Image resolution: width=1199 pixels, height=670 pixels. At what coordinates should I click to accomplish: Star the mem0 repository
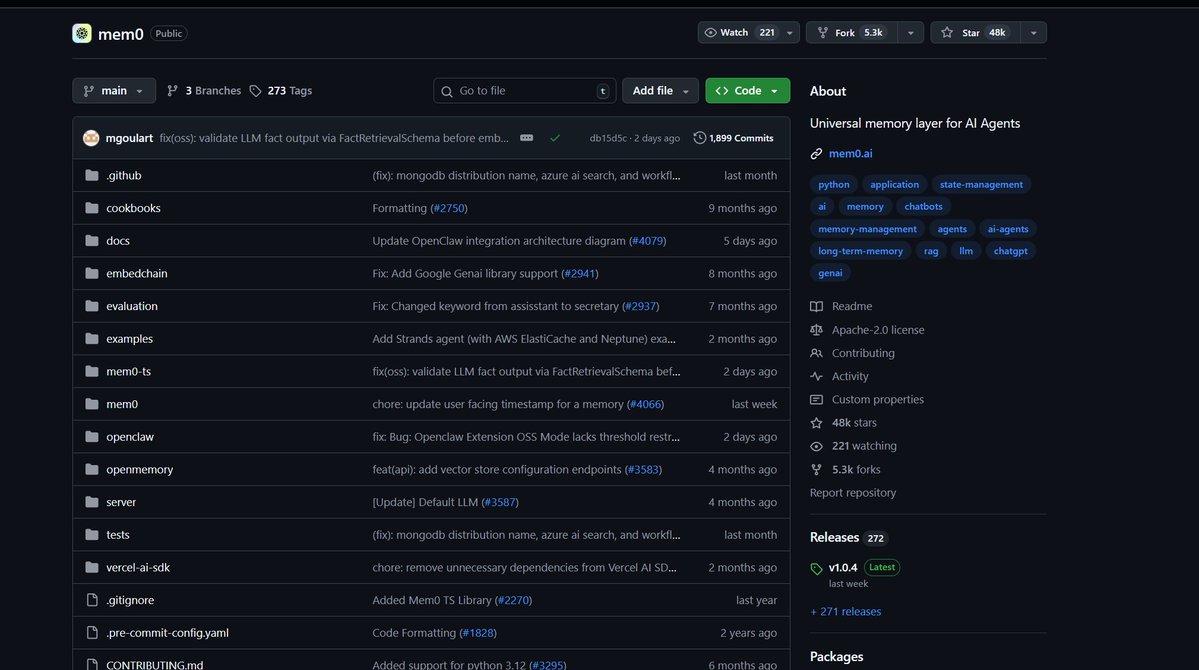(976, 32)
